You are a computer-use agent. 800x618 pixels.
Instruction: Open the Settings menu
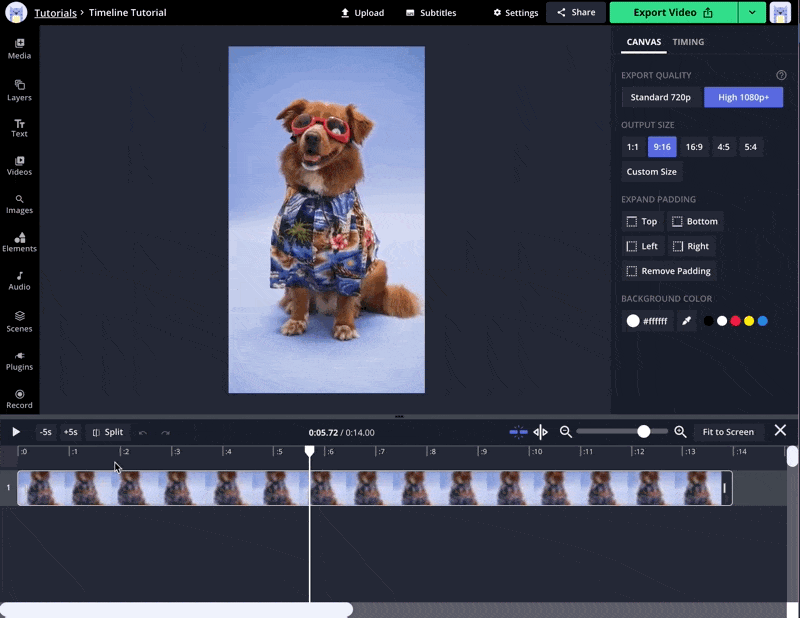(516, 13)
